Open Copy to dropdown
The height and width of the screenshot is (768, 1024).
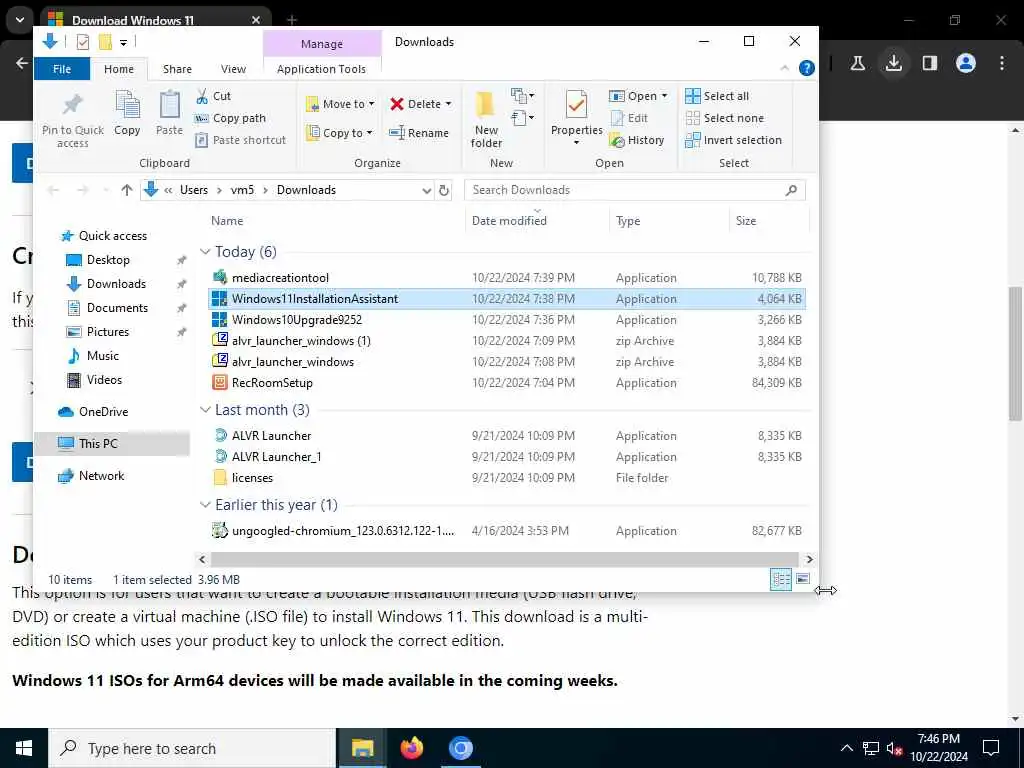point(339,133)
